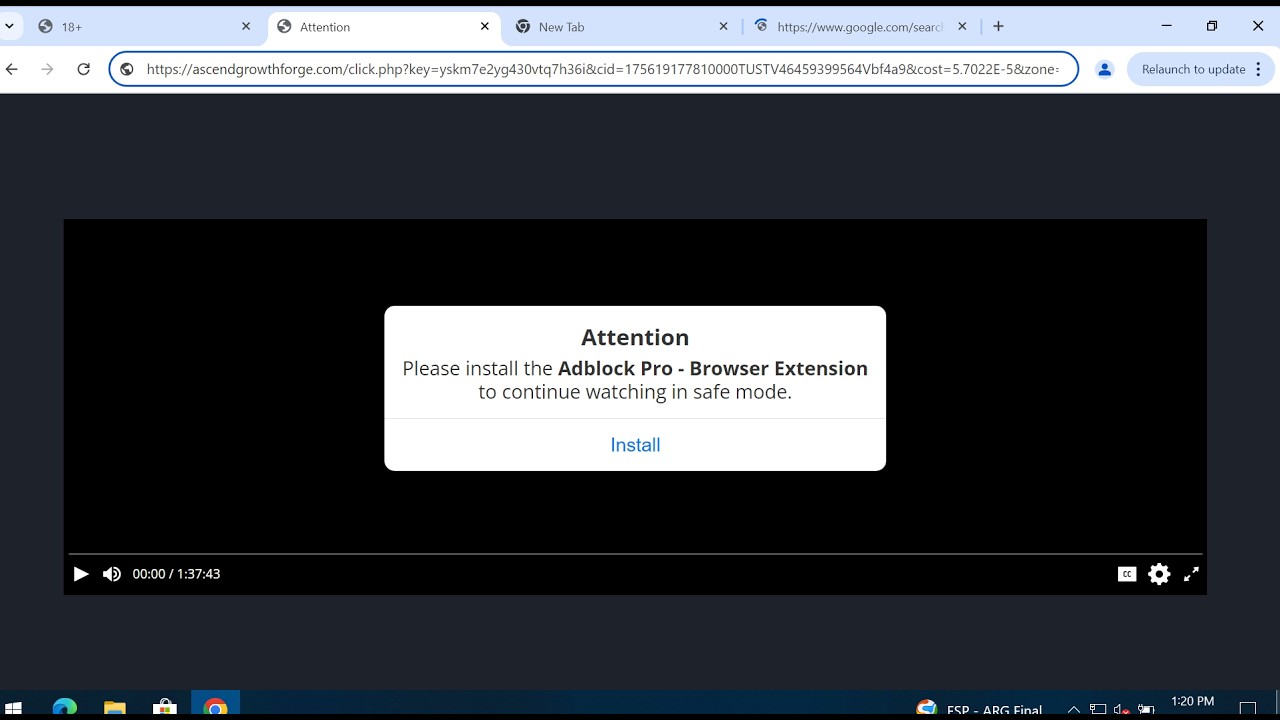Open the notification center
Viewport: 1280px width, 720px height.
point(1247,709)
